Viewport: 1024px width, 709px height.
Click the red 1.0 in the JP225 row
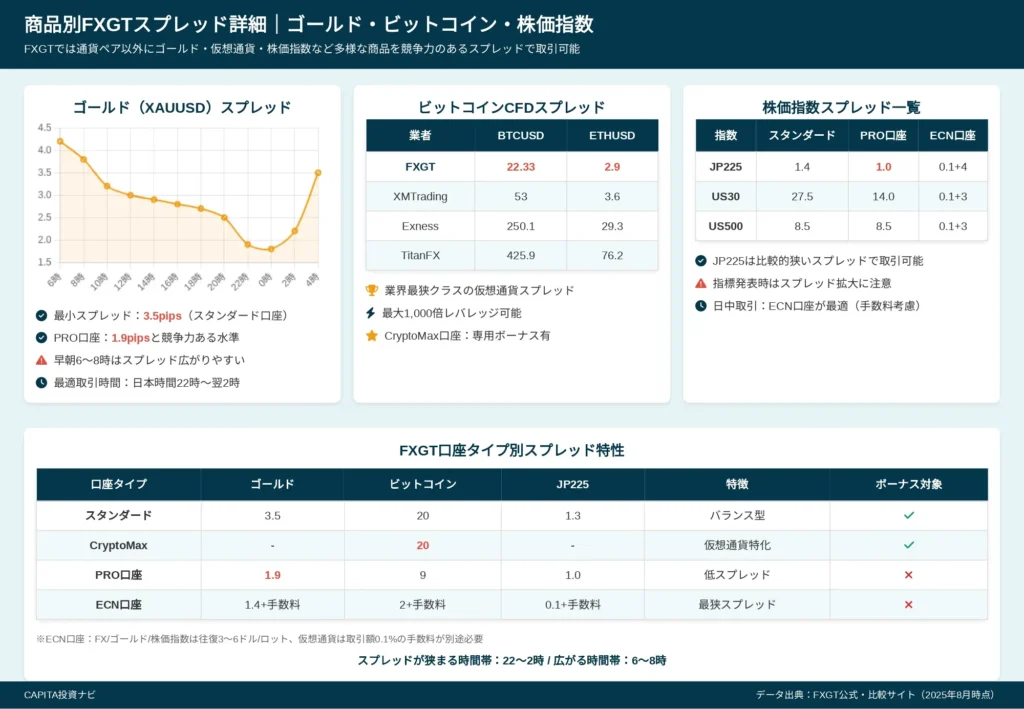[x=883, y=167]
